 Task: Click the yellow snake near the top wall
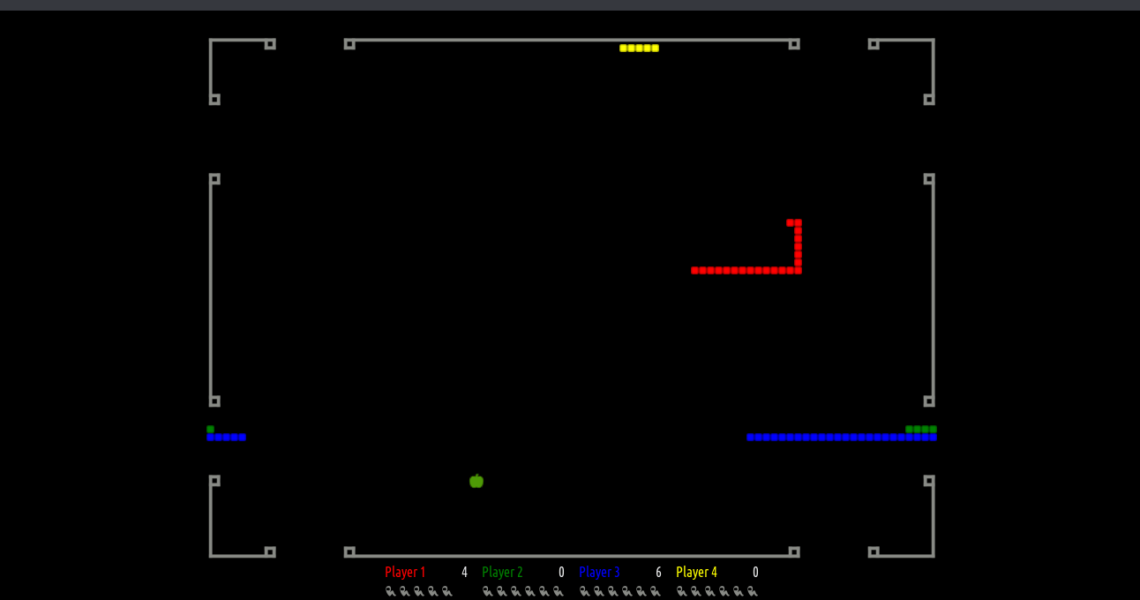639,48
